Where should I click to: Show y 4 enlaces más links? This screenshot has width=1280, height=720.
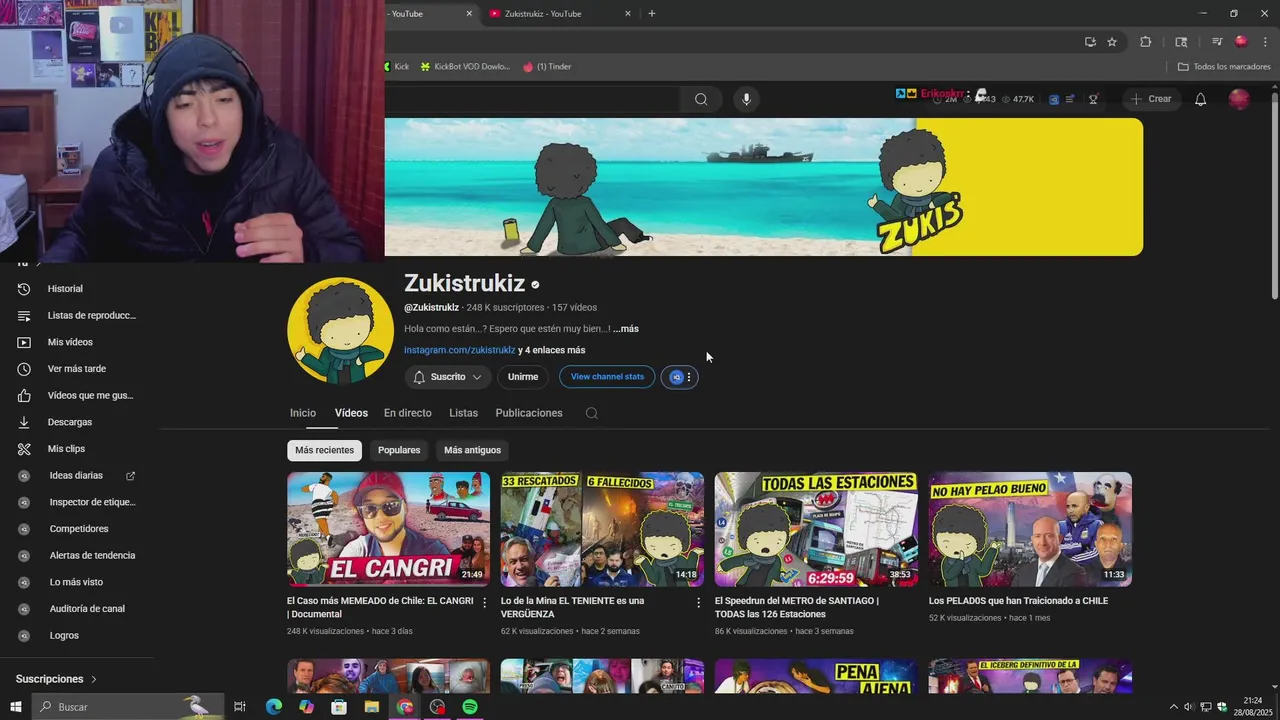point(552,350)
